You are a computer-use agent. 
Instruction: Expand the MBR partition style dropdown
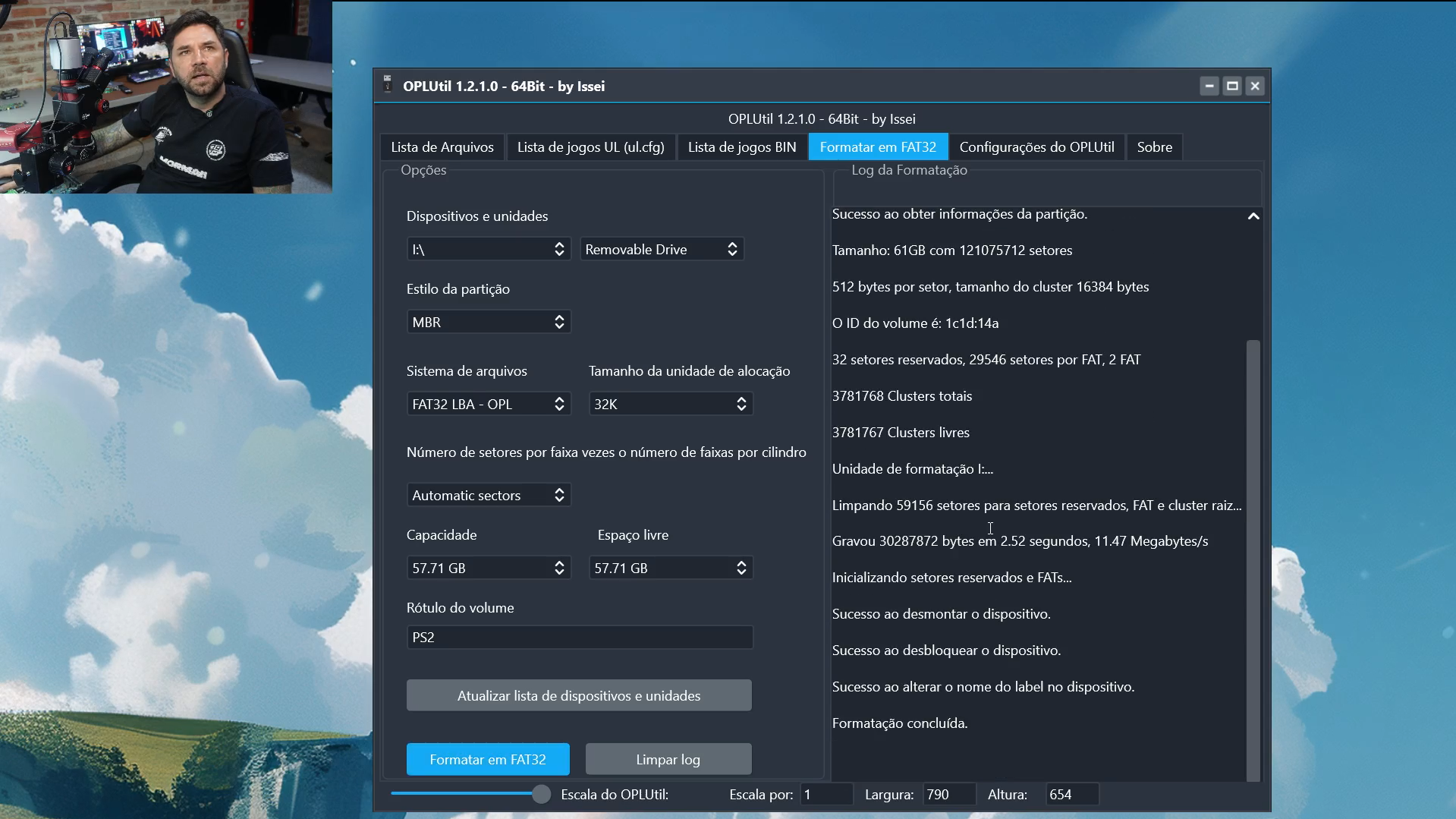click(489, 322)
